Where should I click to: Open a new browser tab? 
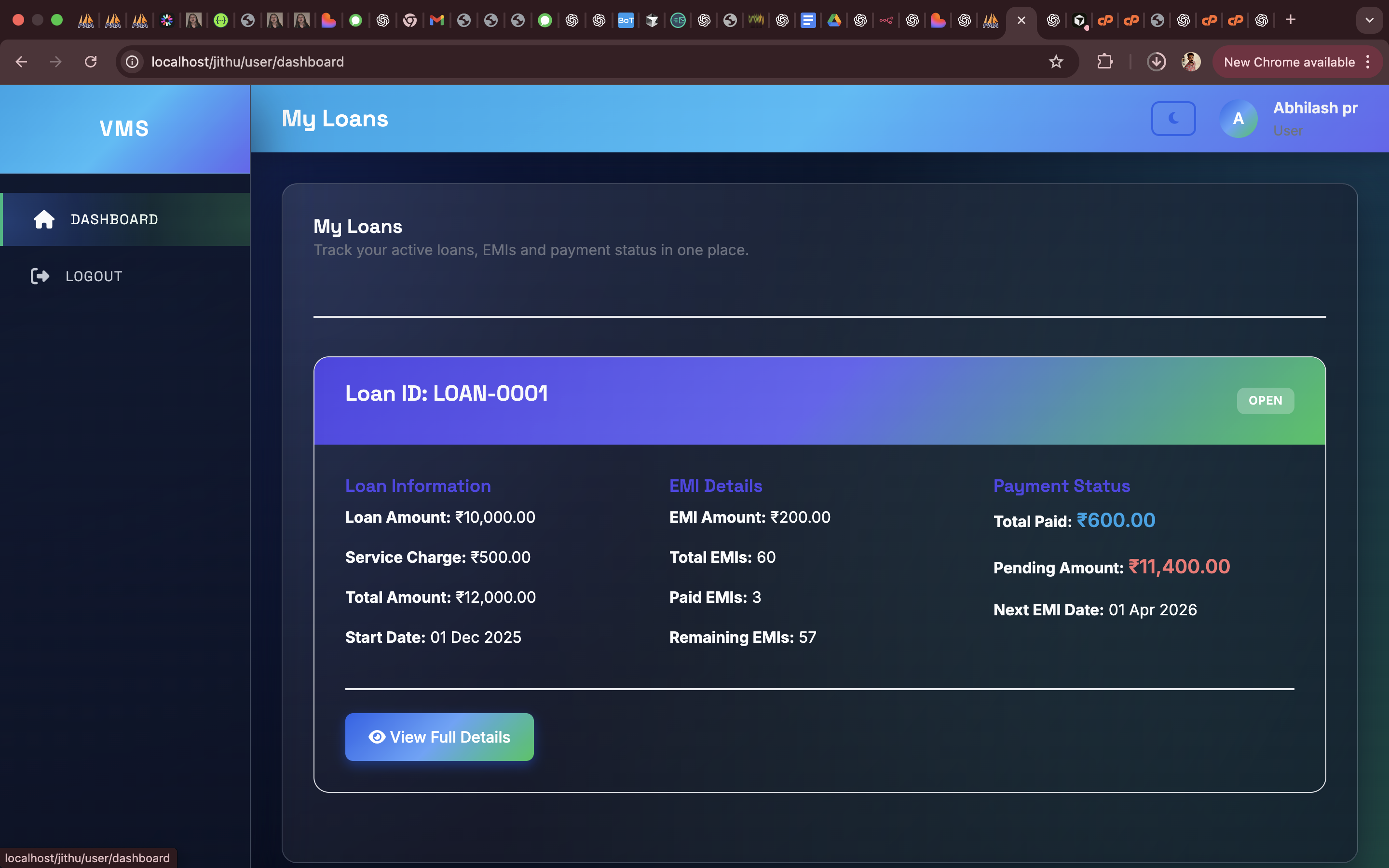1290,20
